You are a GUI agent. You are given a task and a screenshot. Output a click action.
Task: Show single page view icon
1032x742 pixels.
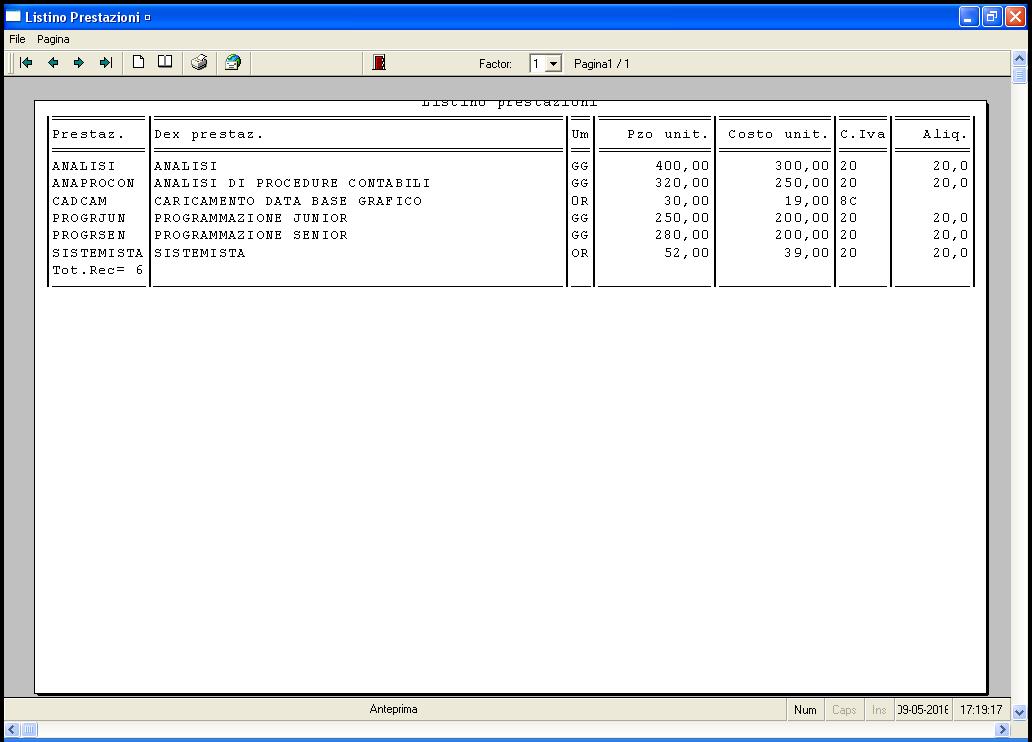138,63
